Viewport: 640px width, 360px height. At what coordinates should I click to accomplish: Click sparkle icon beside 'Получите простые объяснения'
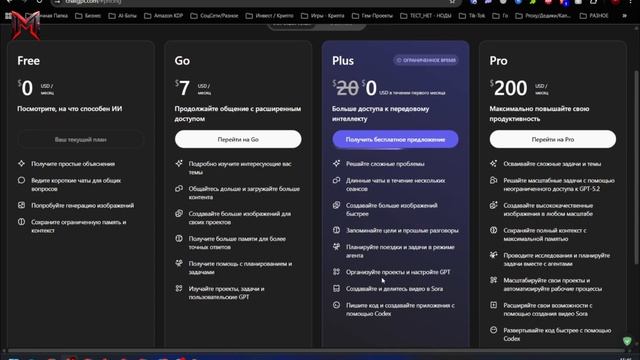[21, 163]
